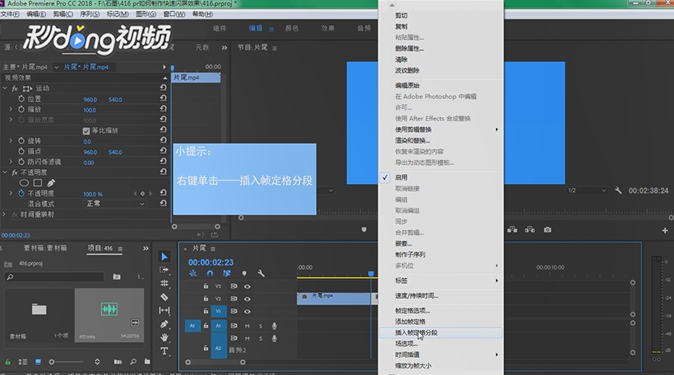Create ellipse mask under opacity
Screen dimensions: 674x375
click(x=24, y=183)
